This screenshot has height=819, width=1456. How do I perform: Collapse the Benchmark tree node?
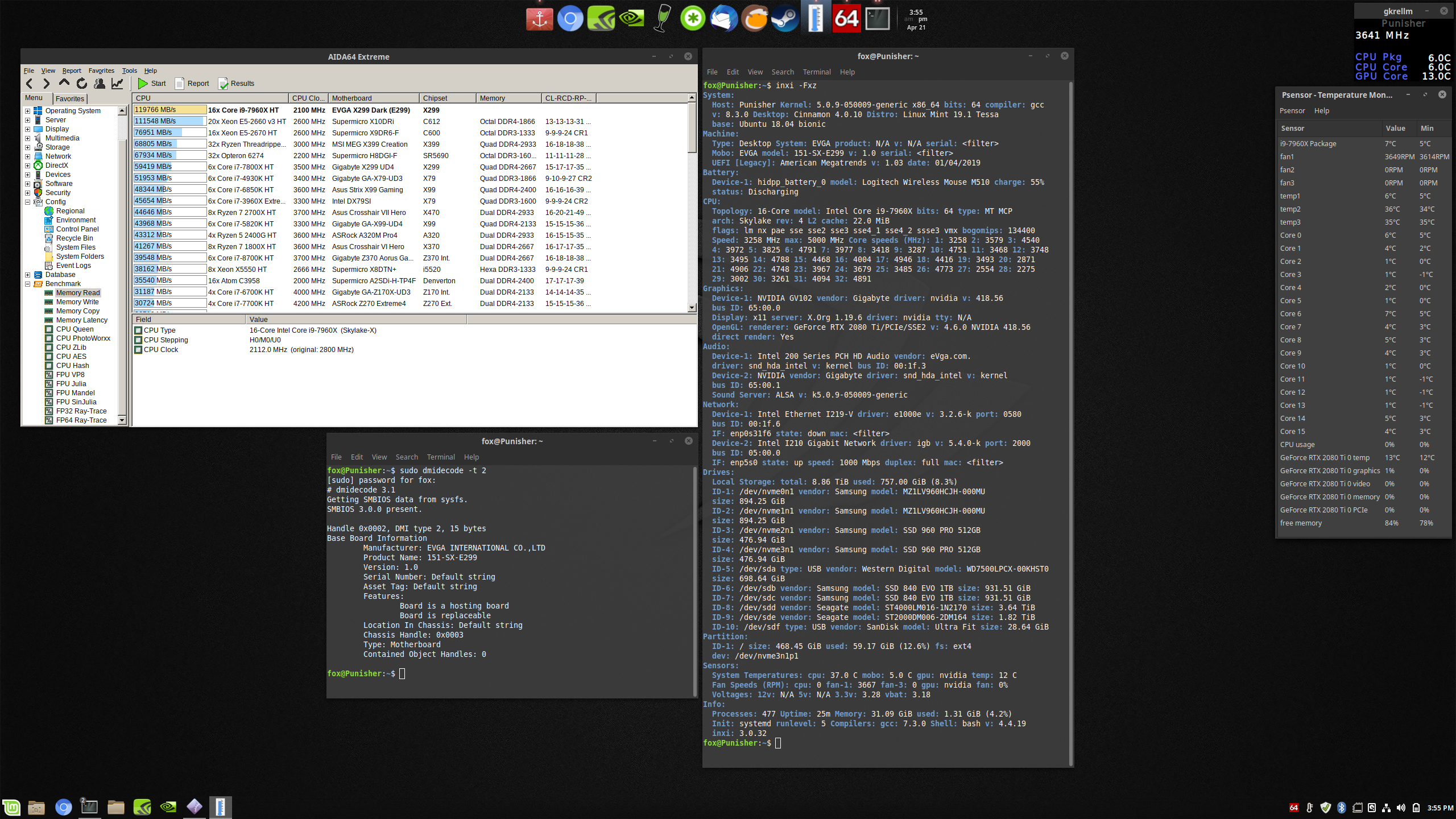[x=27, y=284]
